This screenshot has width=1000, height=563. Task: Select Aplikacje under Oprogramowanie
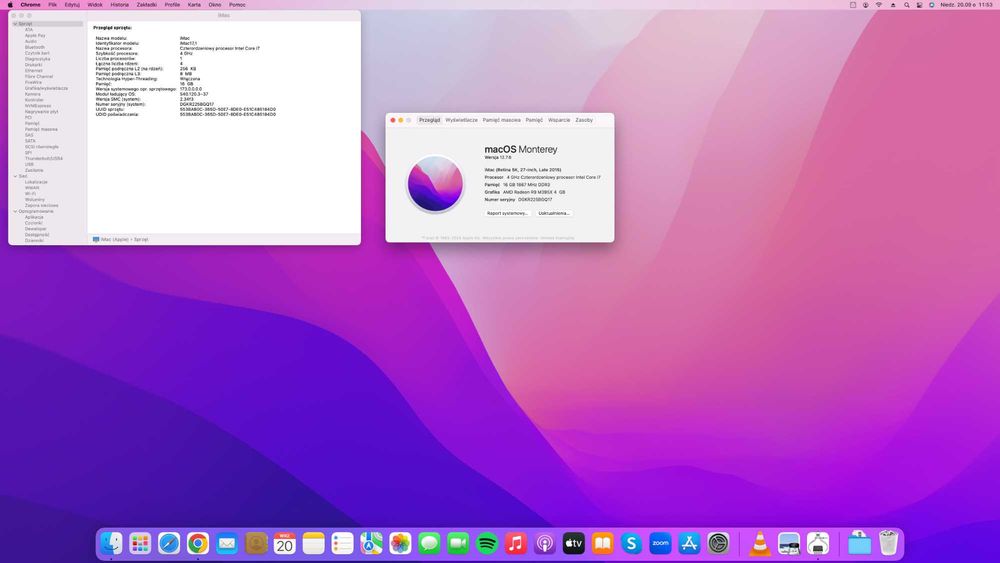click(34, 217)
